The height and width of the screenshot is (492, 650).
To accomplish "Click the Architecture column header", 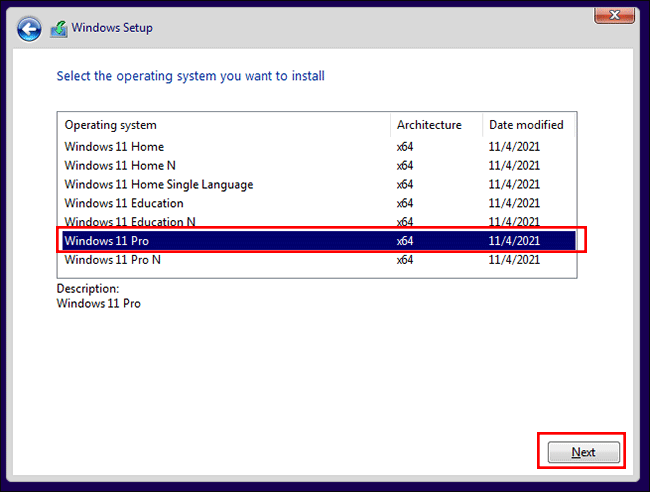I will (429, 125).
